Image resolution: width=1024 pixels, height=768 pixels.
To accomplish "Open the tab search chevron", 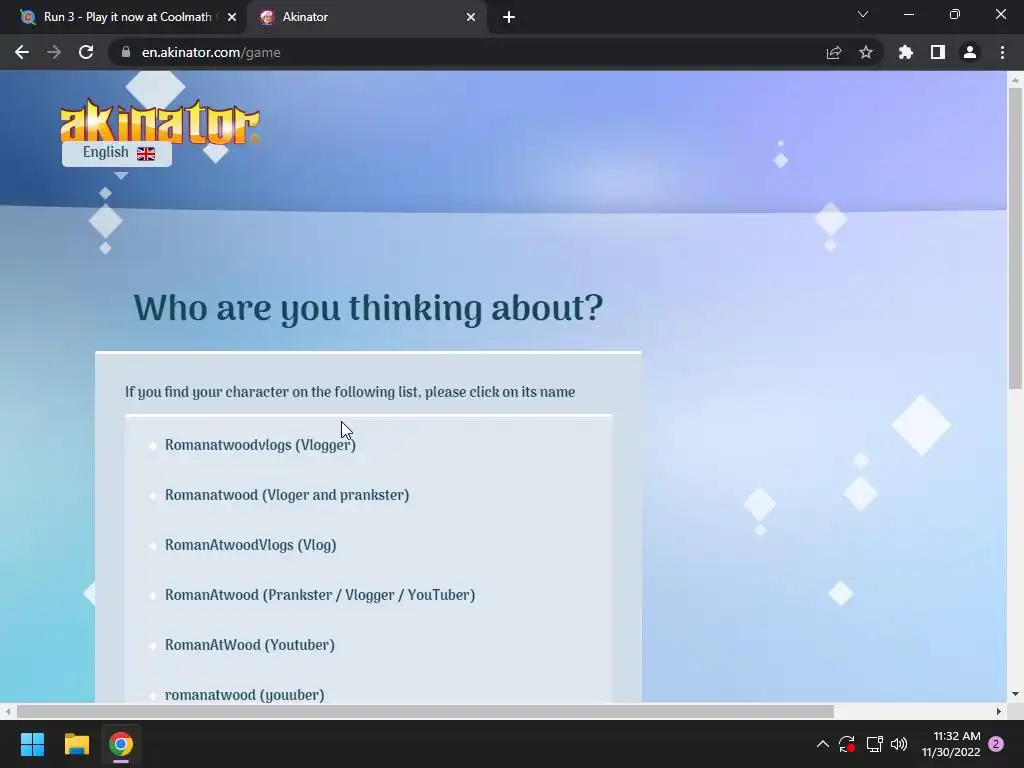I will tap(863, 14).
